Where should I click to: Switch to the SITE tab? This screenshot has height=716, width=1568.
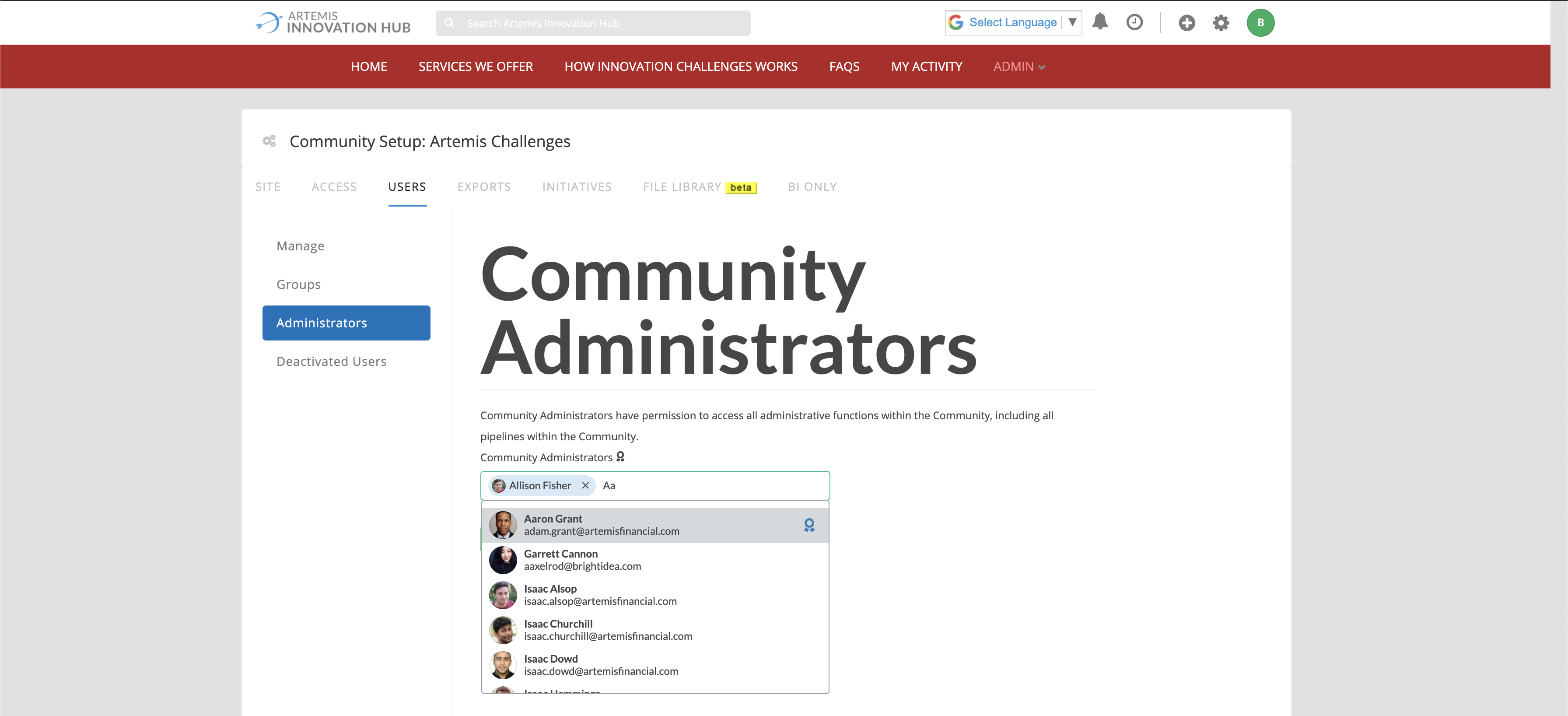click(268, 186)
